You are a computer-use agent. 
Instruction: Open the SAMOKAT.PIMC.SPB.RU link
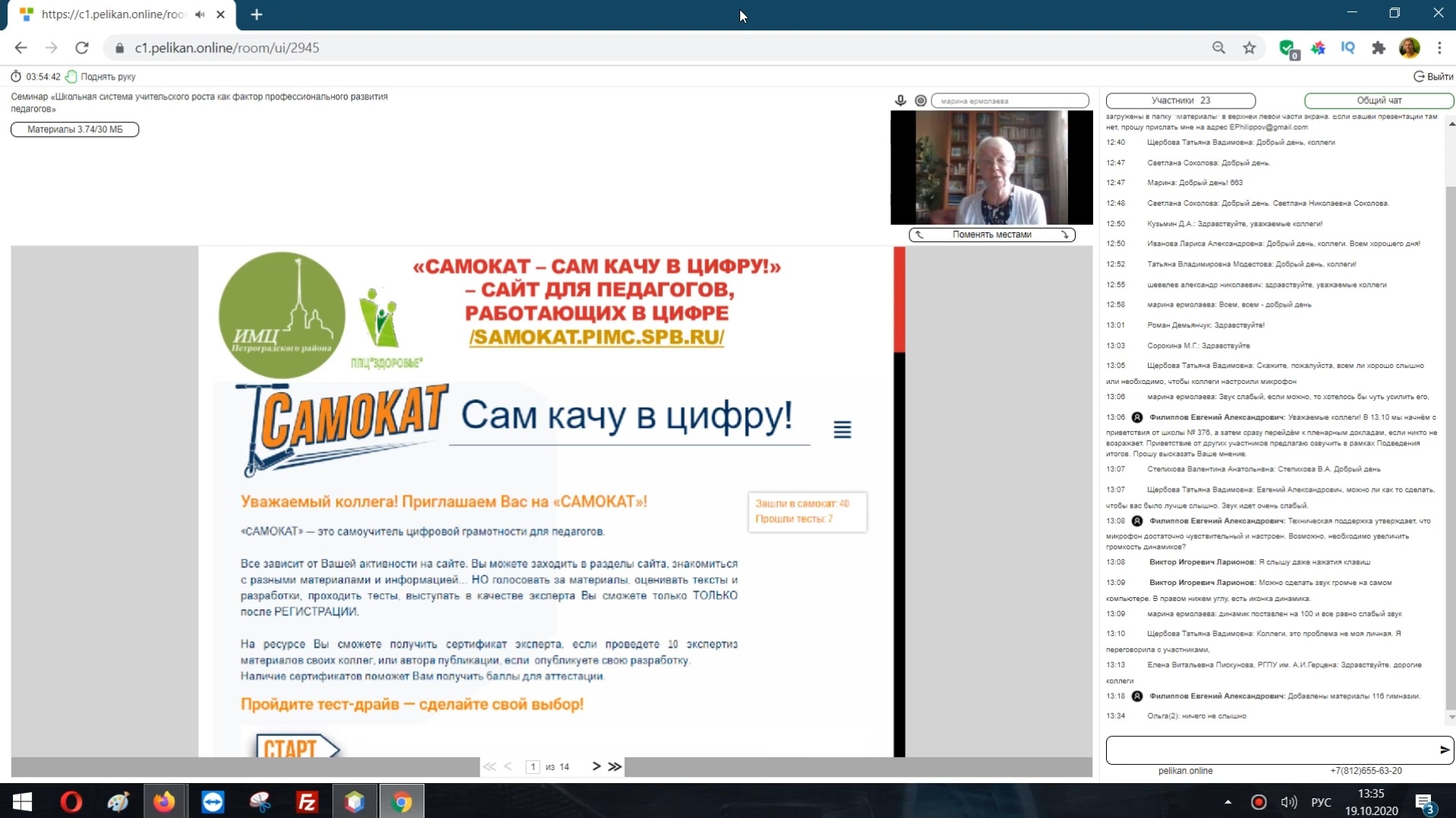pyautogui.click(x=596, y=337)
